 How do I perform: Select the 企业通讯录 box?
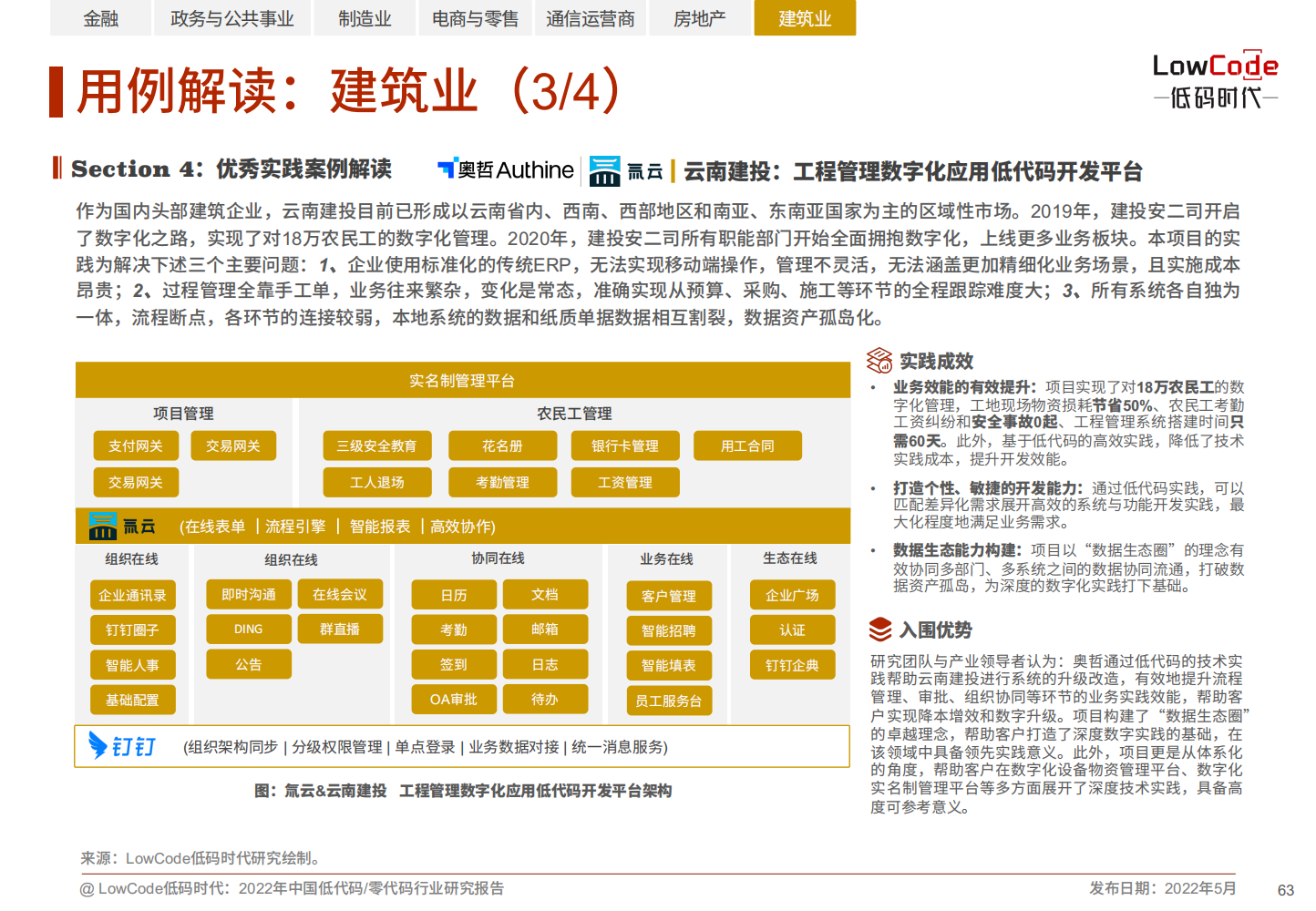coord(133,595)
